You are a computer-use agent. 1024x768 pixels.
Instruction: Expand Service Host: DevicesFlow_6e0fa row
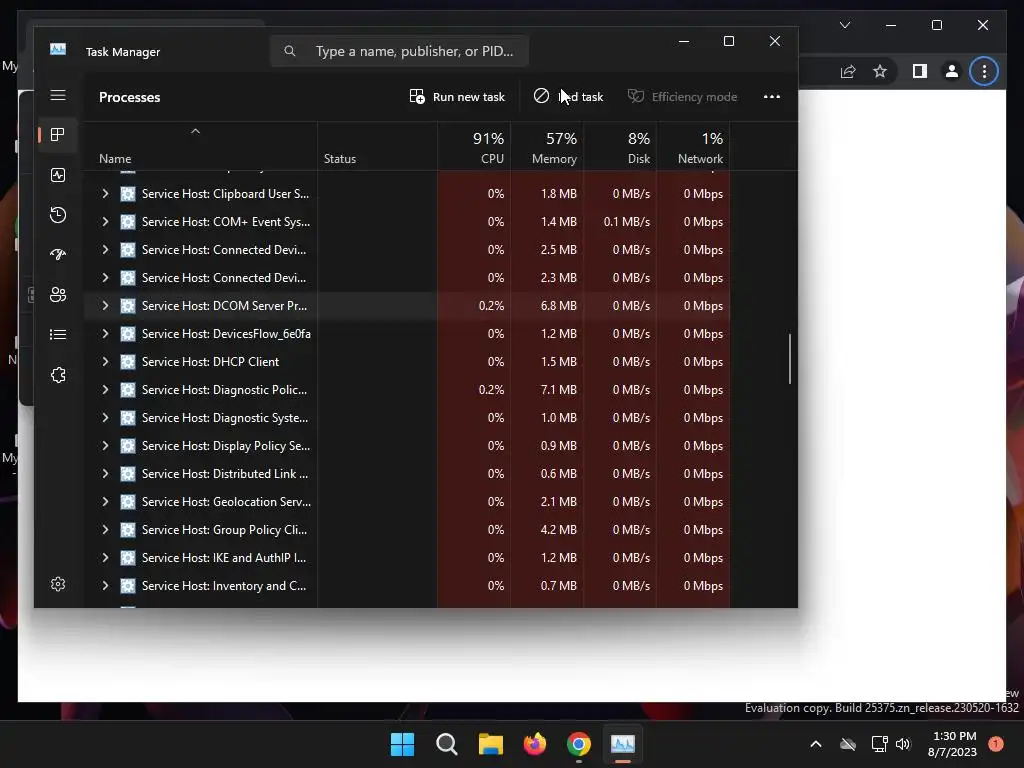tap(105, 334)
